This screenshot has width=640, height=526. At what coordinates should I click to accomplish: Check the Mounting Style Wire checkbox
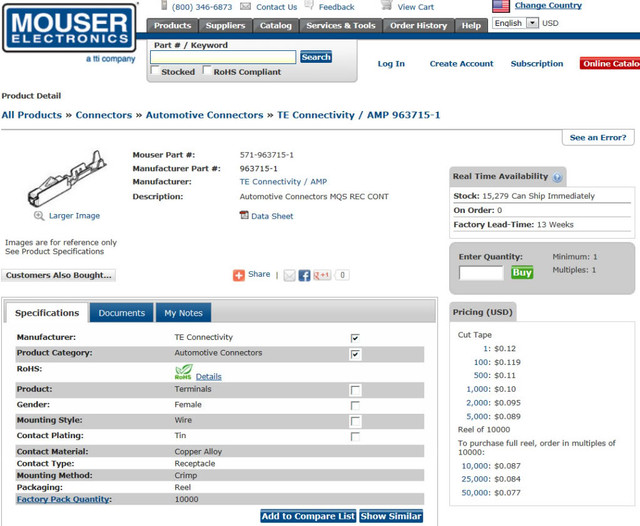(355, 421)
